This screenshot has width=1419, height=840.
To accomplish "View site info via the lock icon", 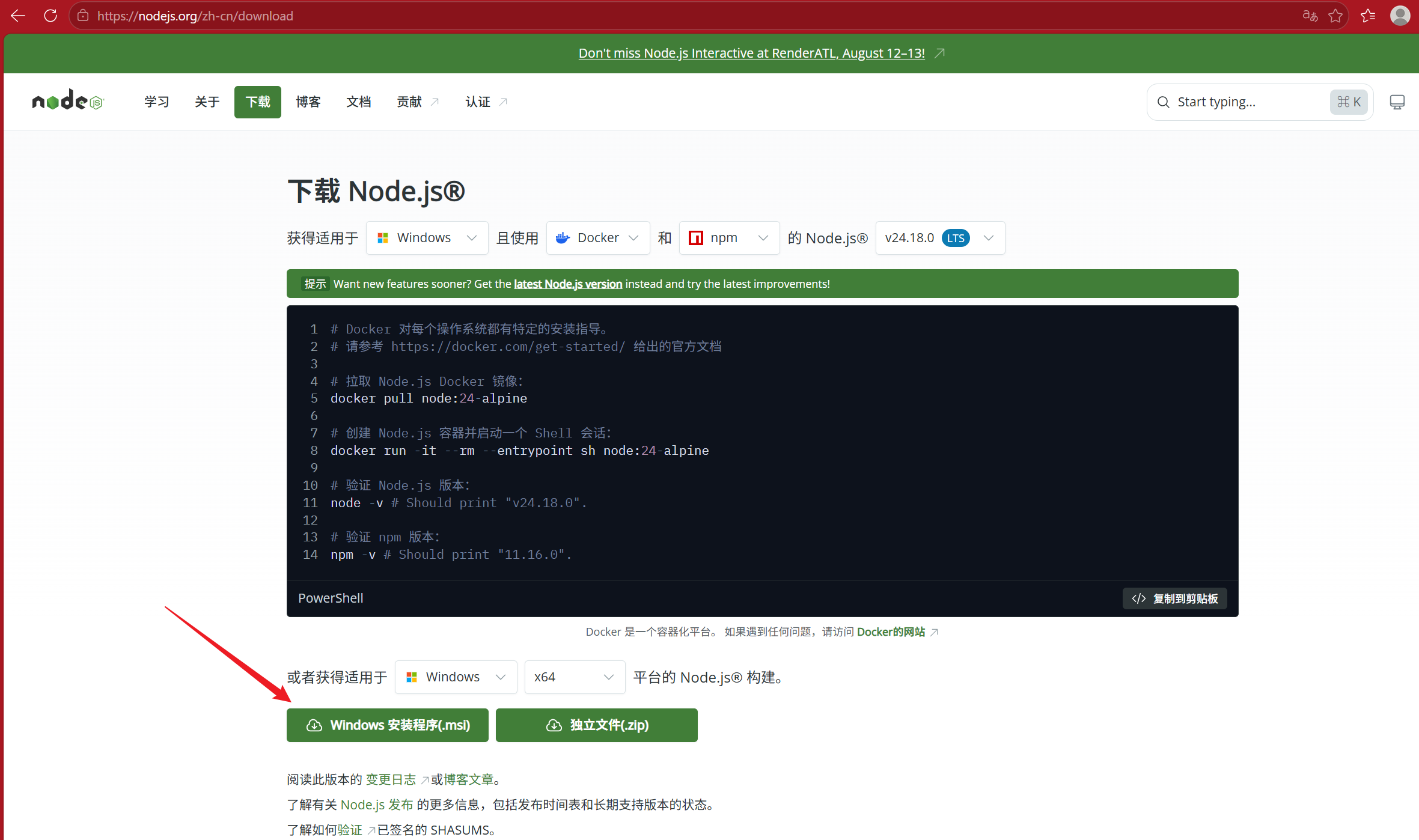I will (x=83, y=16).
